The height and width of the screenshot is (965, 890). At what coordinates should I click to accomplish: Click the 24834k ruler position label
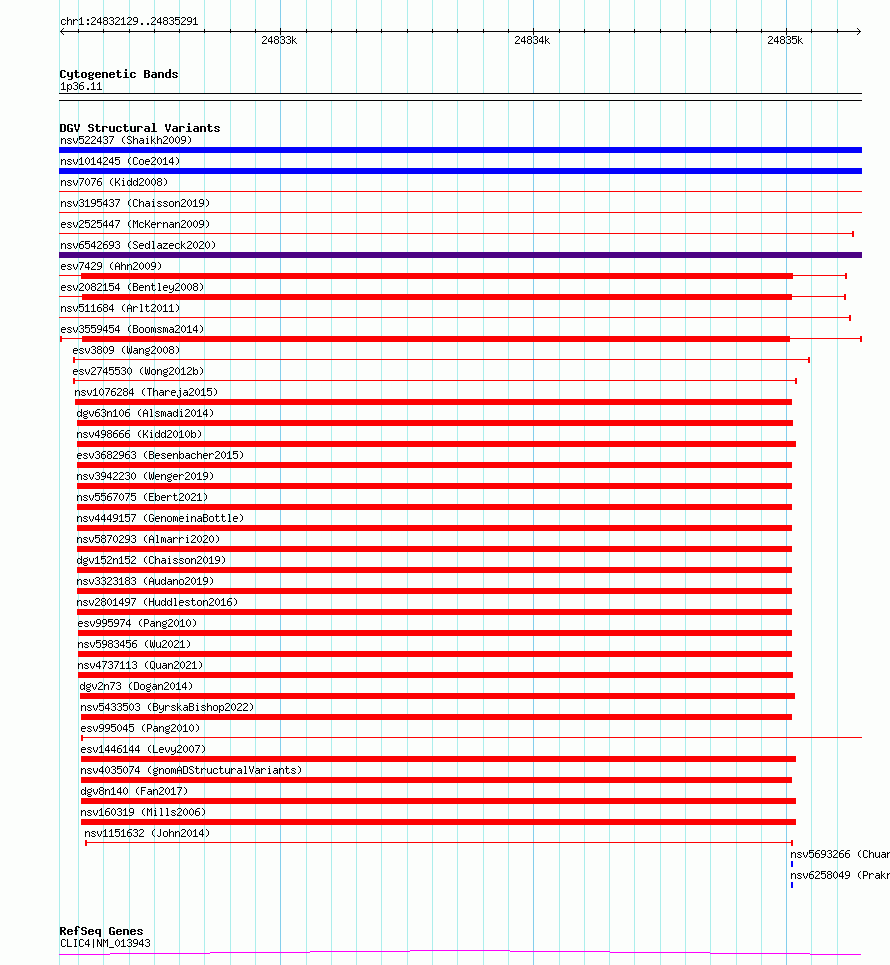[532, 40]
